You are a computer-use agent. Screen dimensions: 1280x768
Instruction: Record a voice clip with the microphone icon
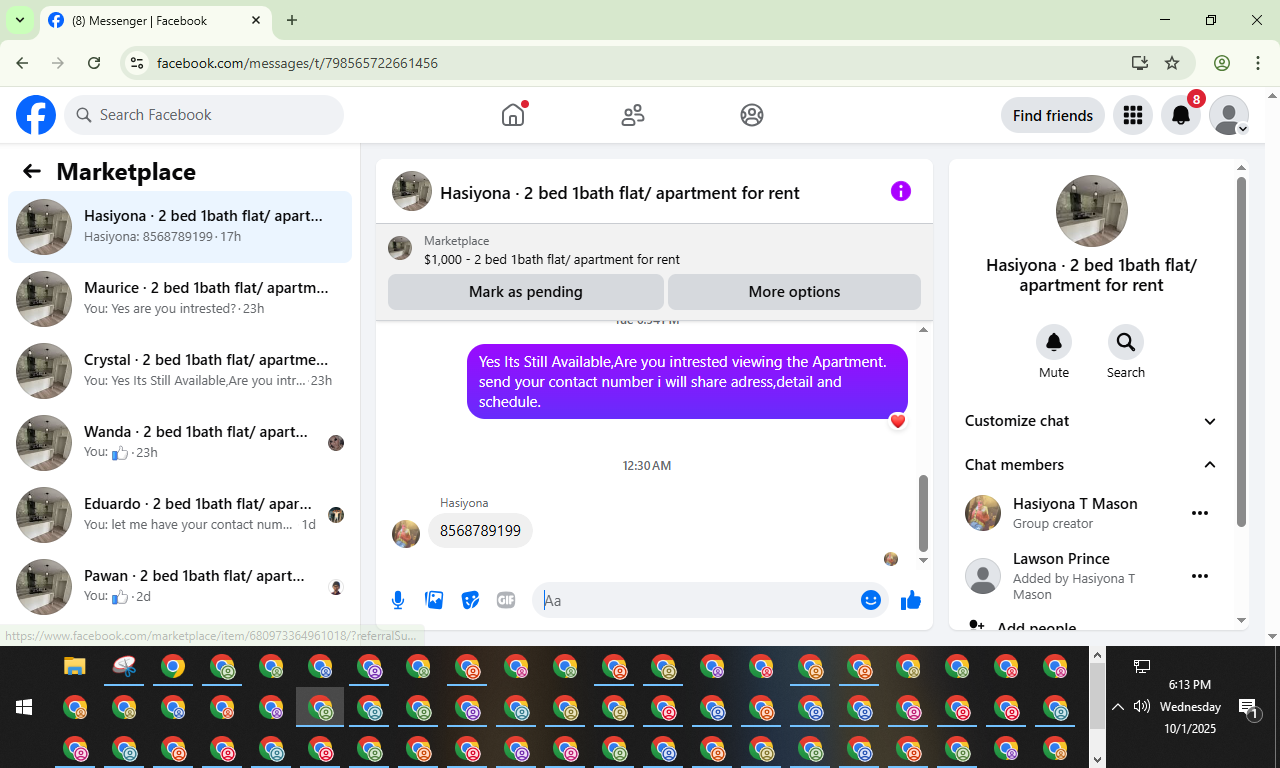click(398, 600)
